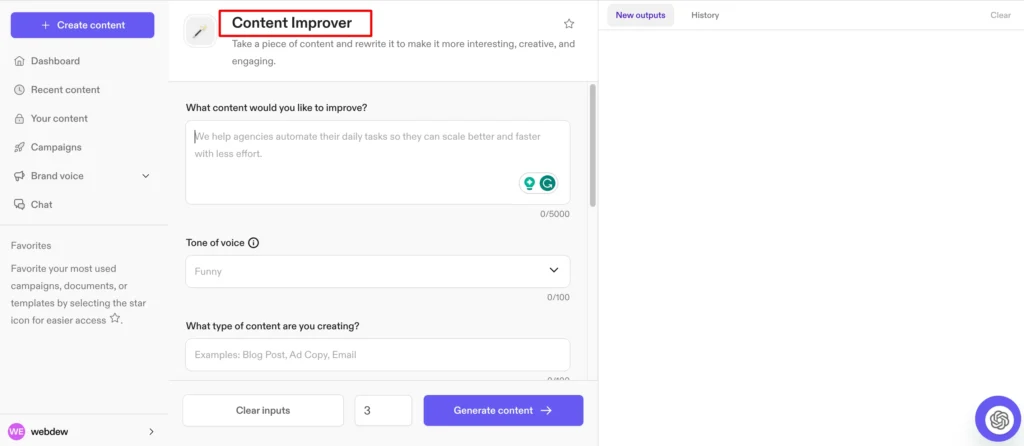Open Your content from the sidebar
The height and width of the screenshot is (446, 1024).
coord(59,119)
